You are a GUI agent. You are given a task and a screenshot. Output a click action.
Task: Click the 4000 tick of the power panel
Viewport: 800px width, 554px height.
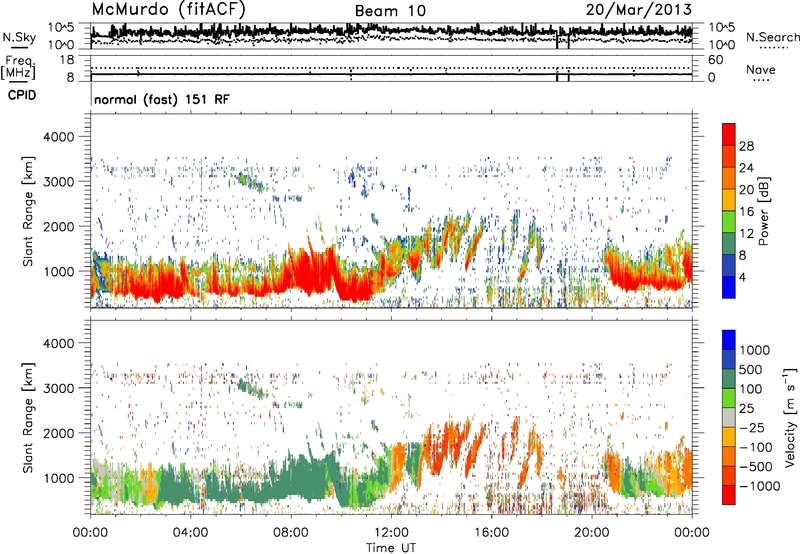(x=58, y=137)
